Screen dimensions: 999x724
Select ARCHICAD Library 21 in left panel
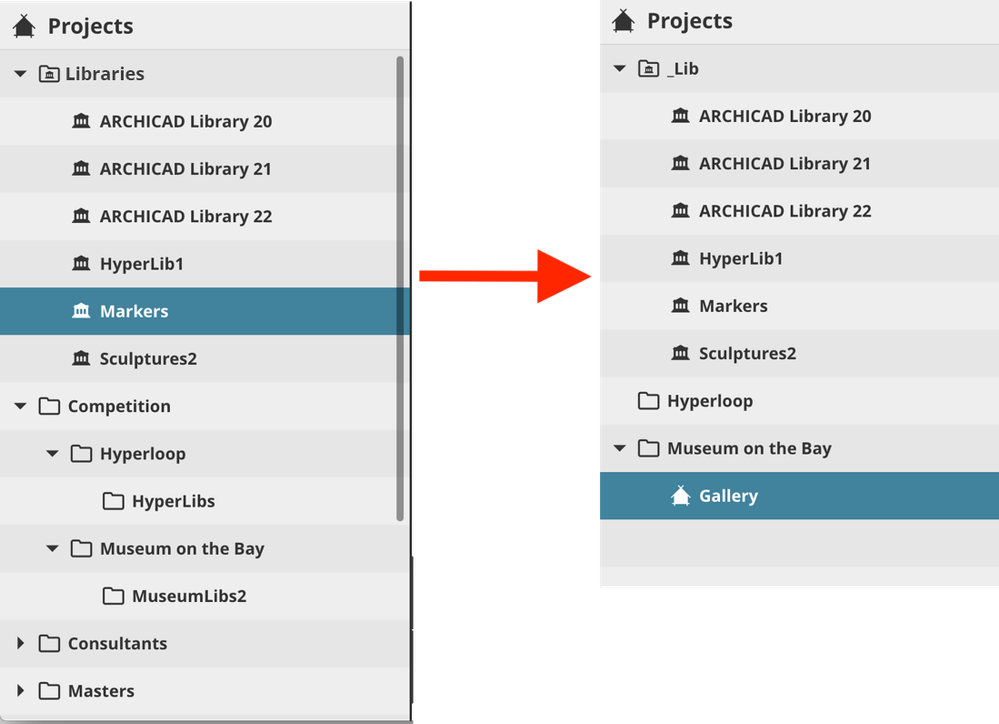185,169
